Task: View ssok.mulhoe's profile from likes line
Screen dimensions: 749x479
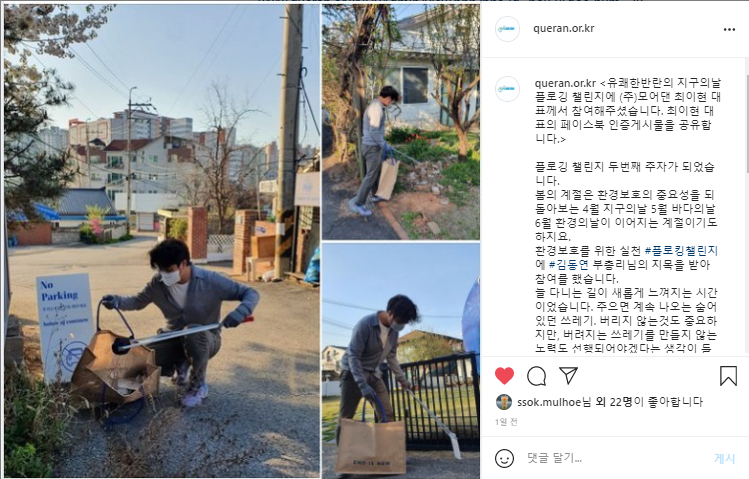Action: pyautogui.click(x=549, y=402)
